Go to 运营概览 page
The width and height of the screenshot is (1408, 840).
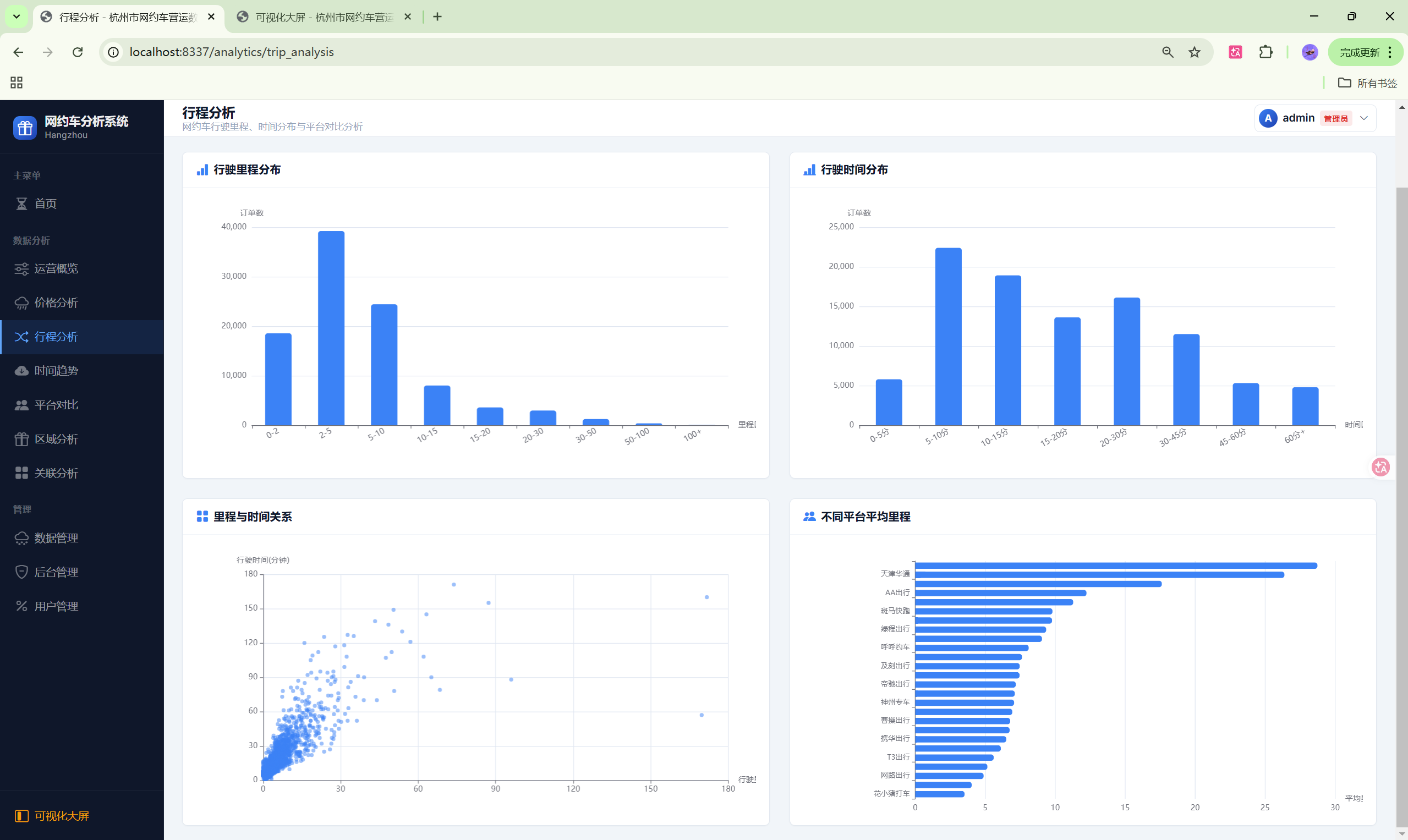[56, 268]
